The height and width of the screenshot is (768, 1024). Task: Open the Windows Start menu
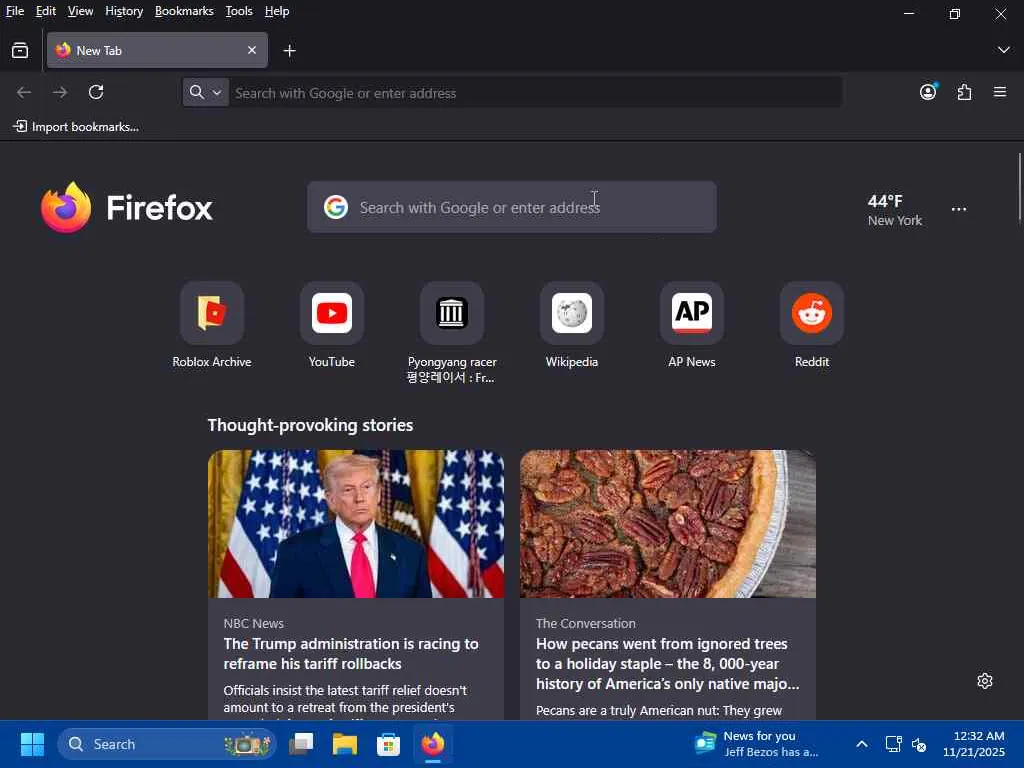[32, 744]
